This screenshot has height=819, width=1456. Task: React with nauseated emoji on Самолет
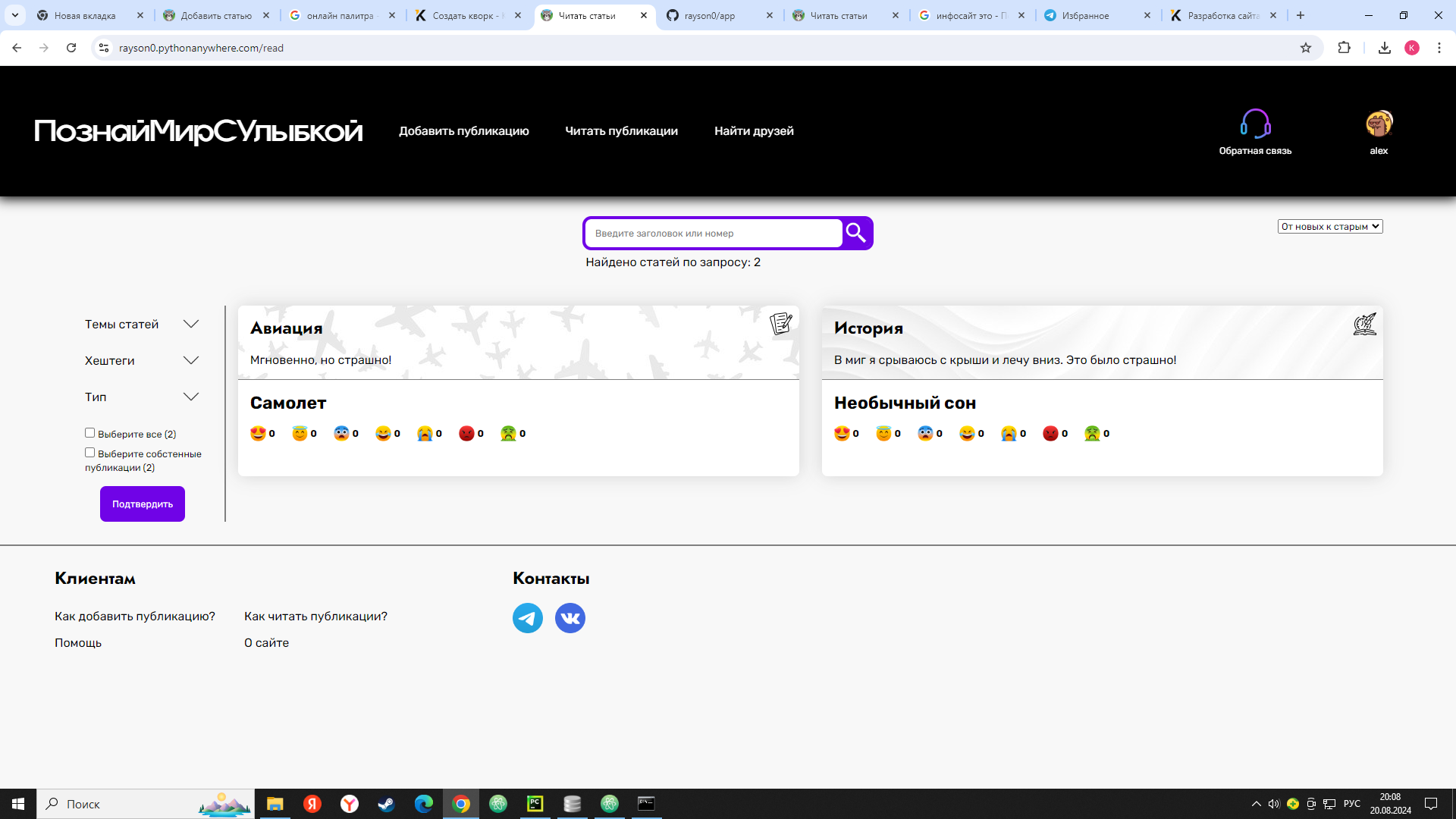click(508, 433)
